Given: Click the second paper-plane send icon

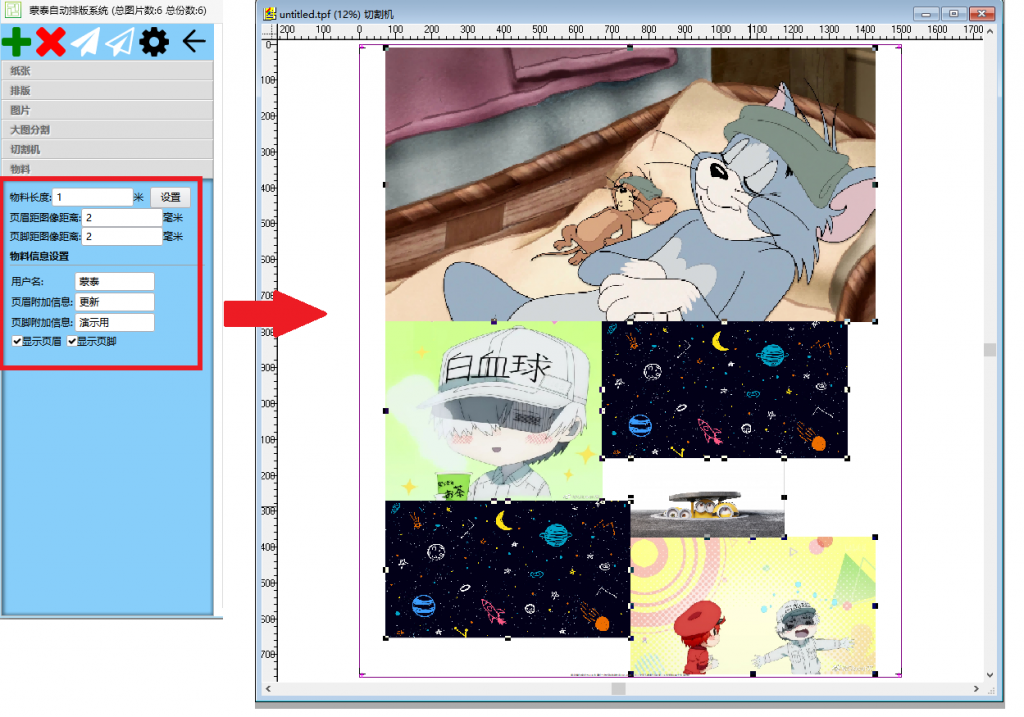Looking at the screenshot, I should tap(120, 42).
